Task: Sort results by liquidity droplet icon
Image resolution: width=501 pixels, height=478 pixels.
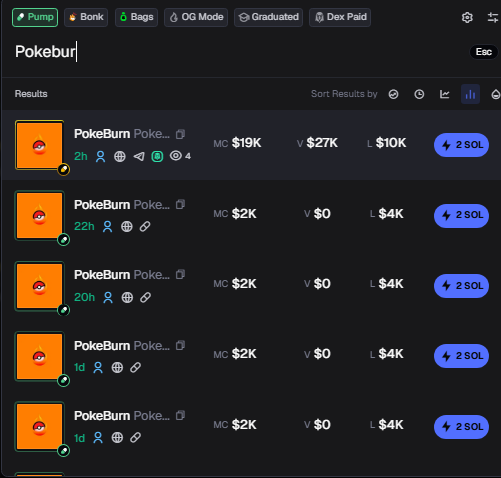Action: (496, 94)
